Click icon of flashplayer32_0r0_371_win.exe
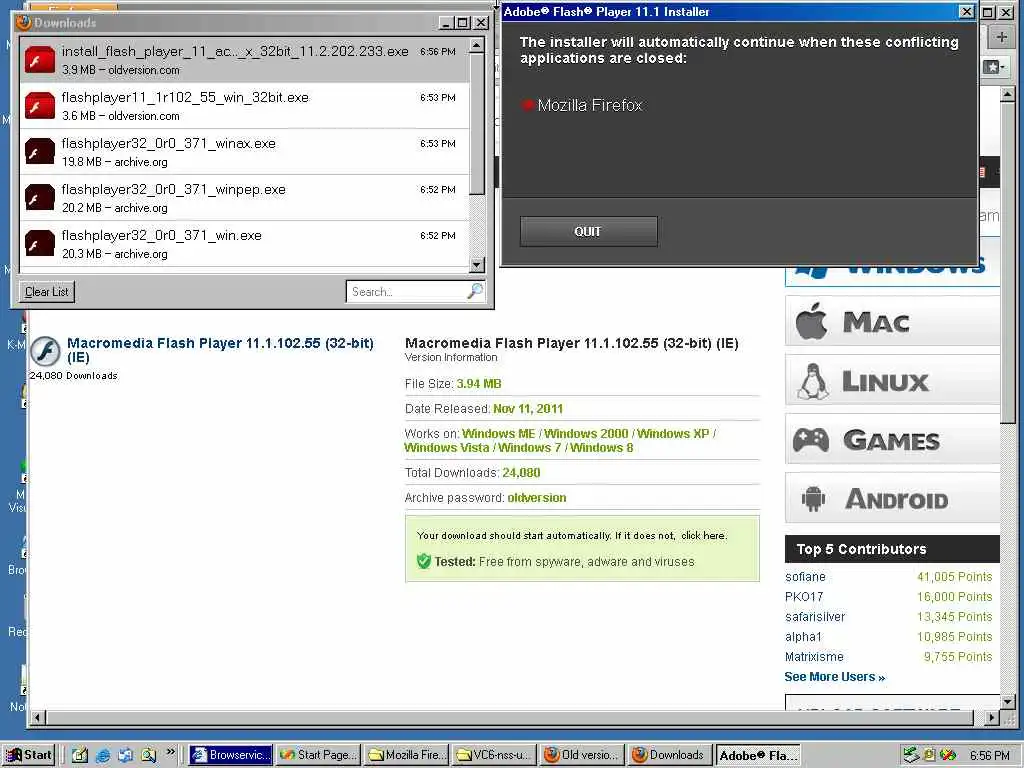The width and height of the screenshot is (1024, 768). pos(40,243)
